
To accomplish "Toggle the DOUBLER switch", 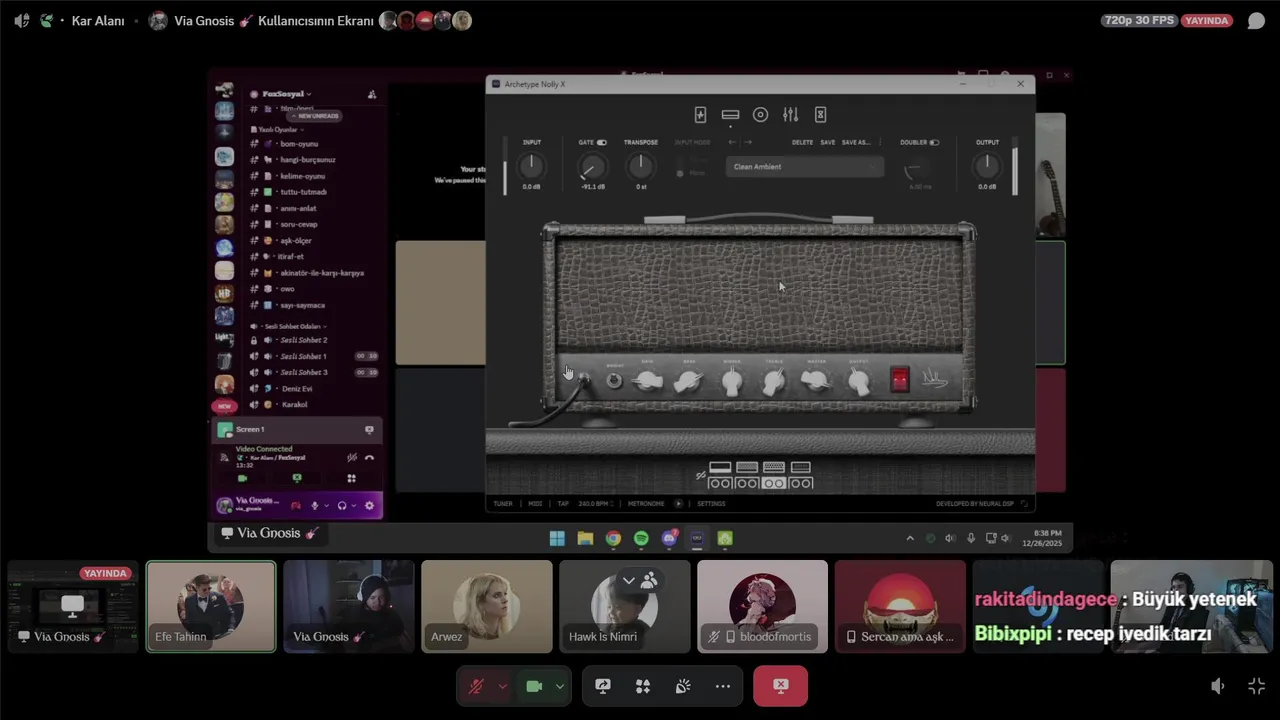I will tap(934, 143).
